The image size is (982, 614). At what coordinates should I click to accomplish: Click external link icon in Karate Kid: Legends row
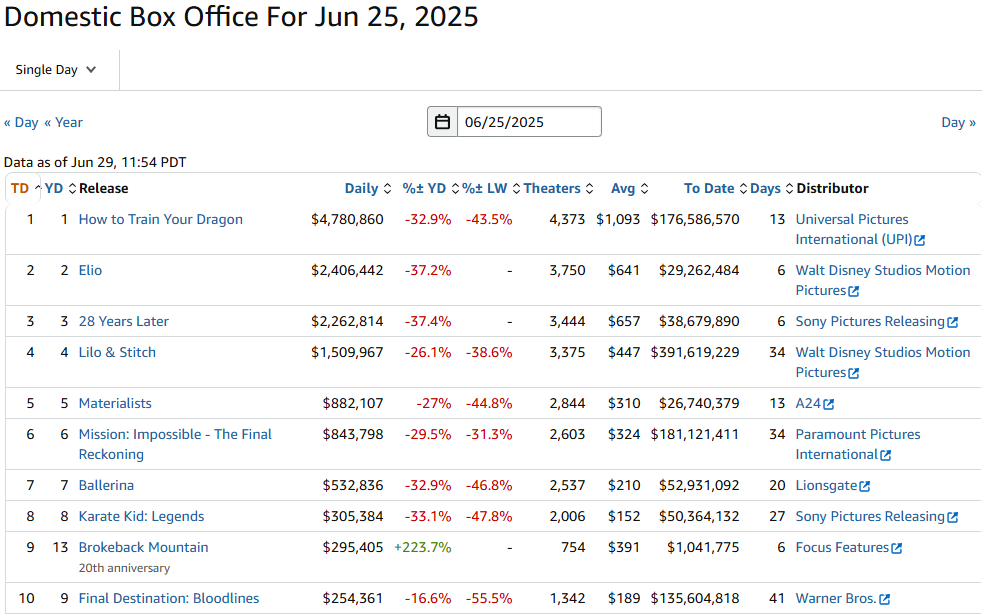pyautogui.click(x=953, y=517)
